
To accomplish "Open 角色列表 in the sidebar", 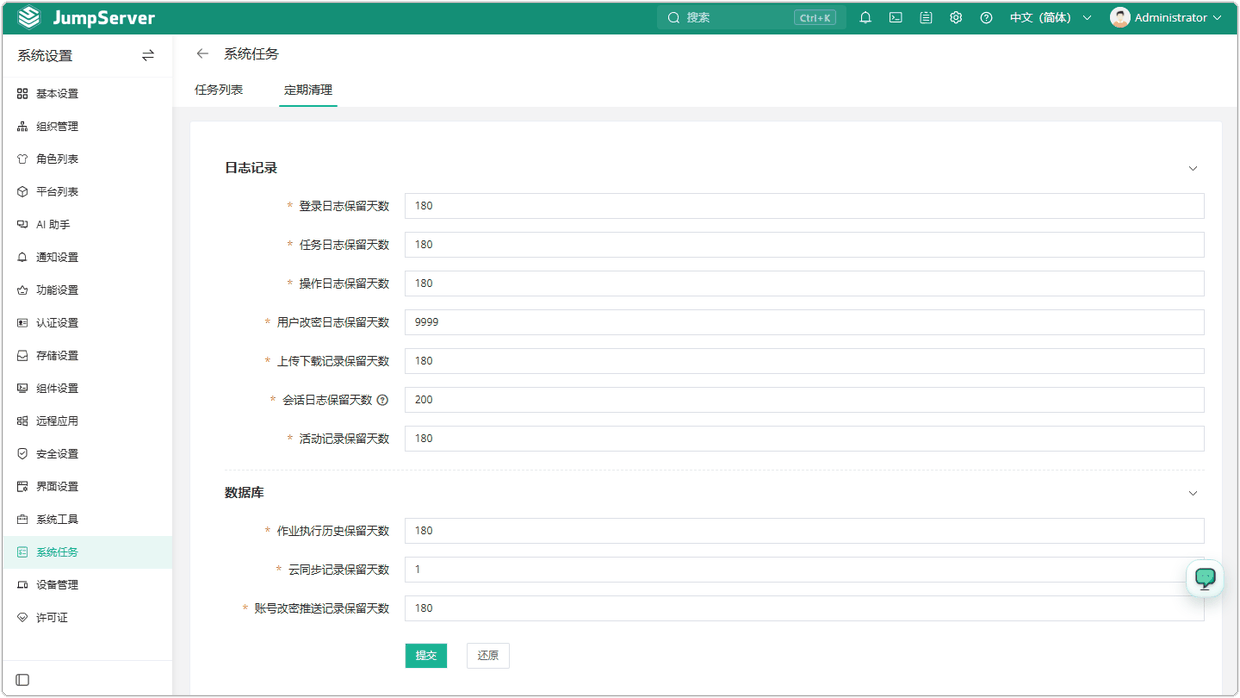I will tap(86, 159).
